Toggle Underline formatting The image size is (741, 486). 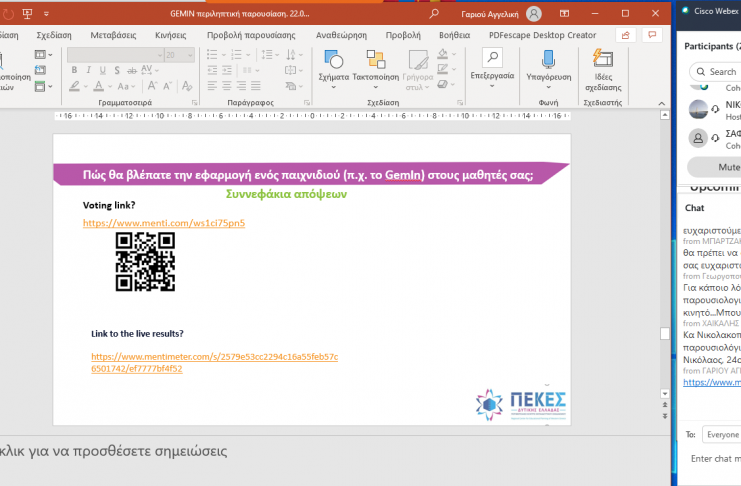(x=102, y=70)
